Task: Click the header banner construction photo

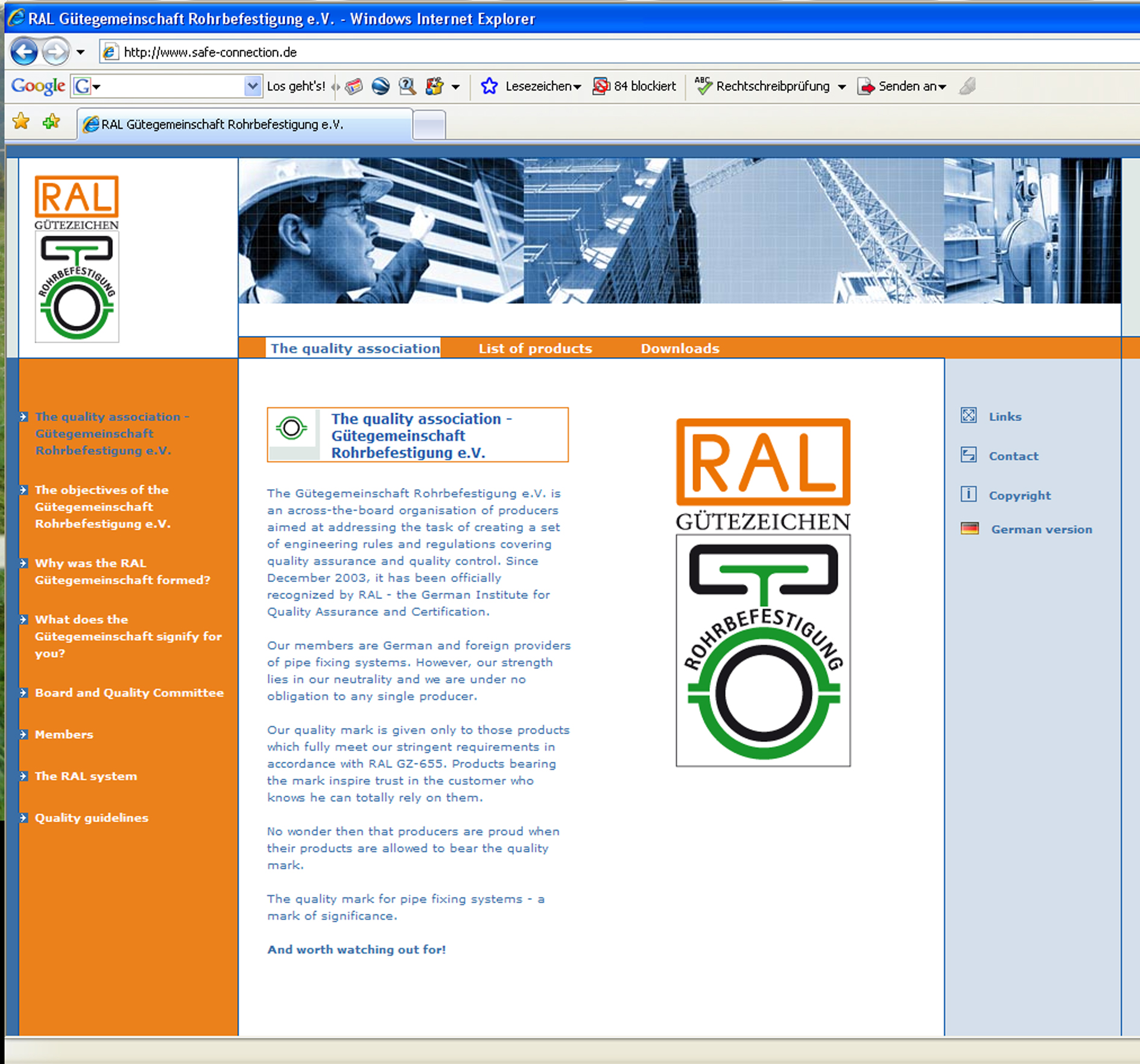Action: point(679,230)
